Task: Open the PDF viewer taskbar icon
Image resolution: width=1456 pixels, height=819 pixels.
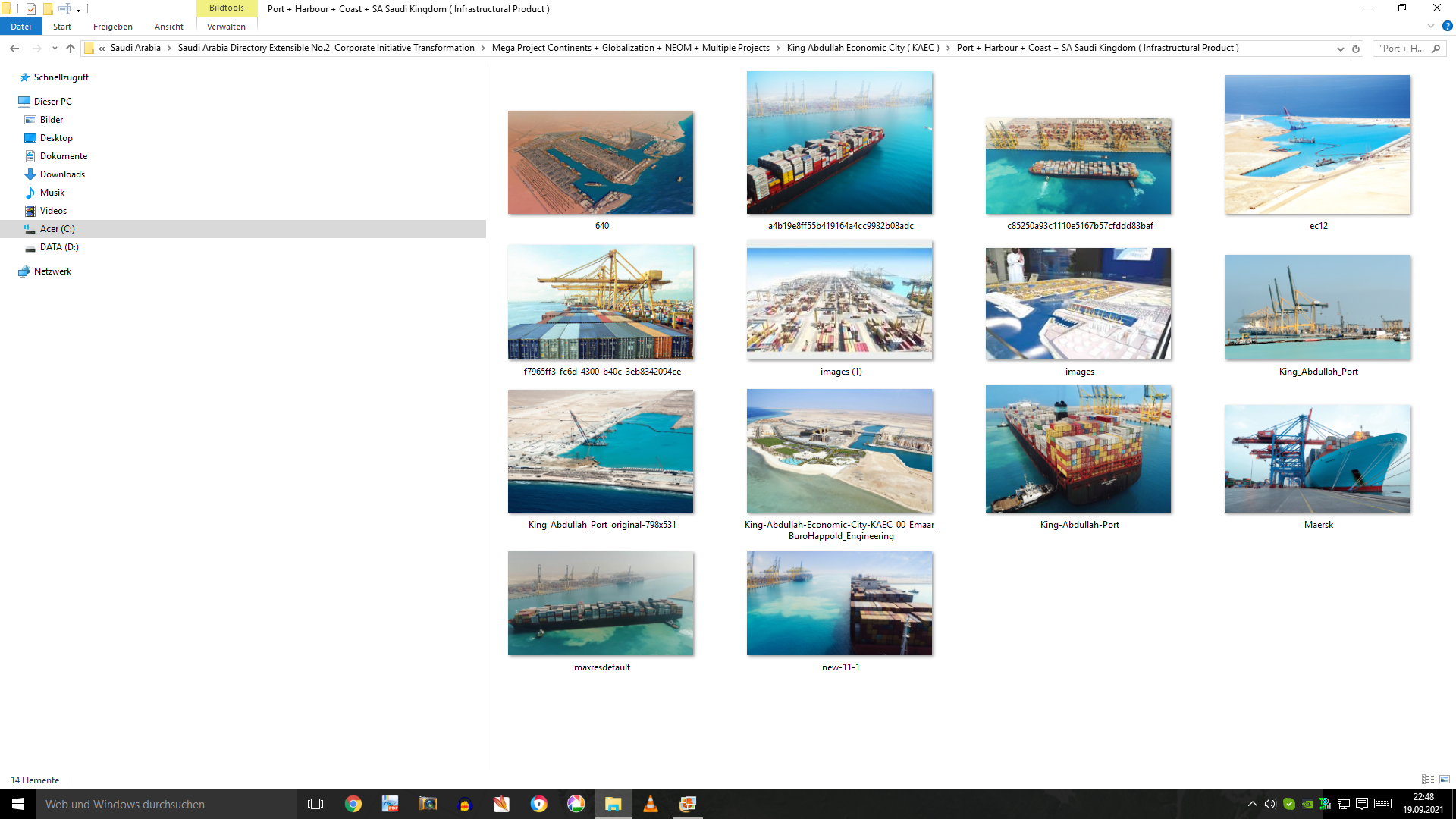Action: [390, 804]
